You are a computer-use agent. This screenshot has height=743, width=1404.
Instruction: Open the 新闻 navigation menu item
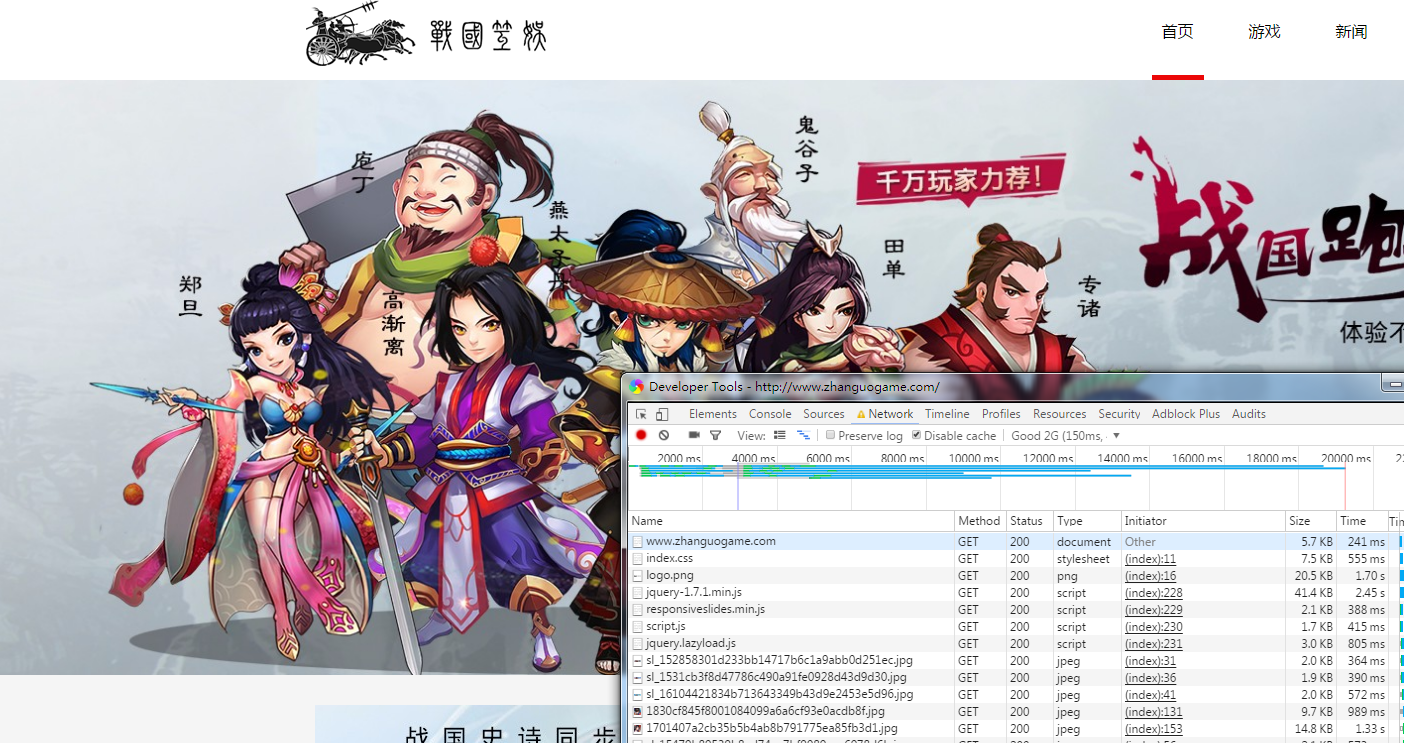pos(1351,32)
